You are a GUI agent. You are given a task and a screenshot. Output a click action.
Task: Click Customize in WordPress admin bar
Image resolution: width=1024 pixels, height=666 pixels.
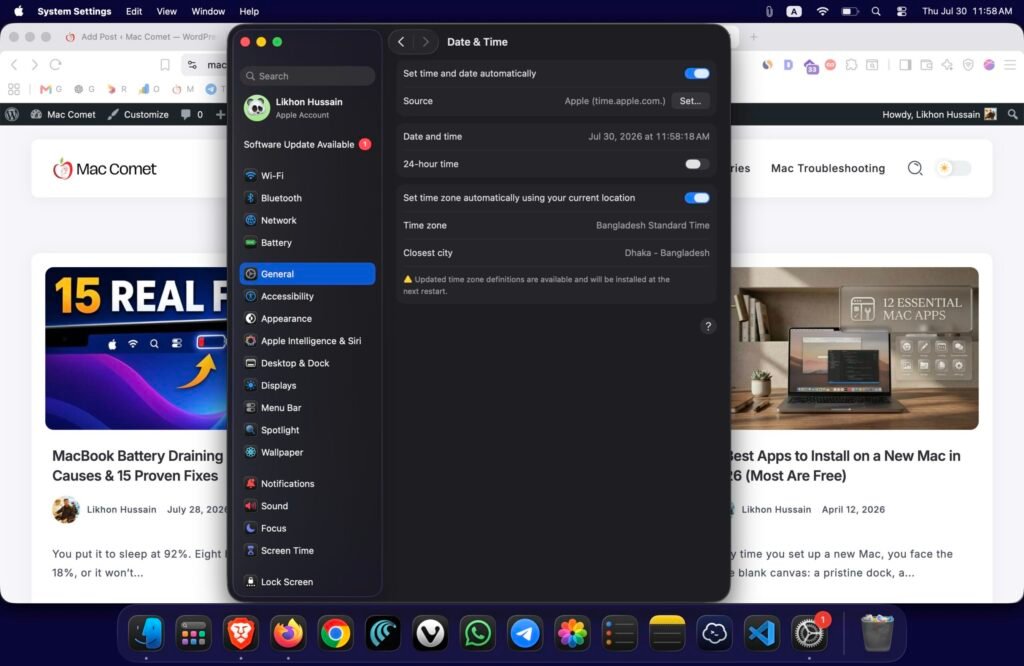pos(138,114)
